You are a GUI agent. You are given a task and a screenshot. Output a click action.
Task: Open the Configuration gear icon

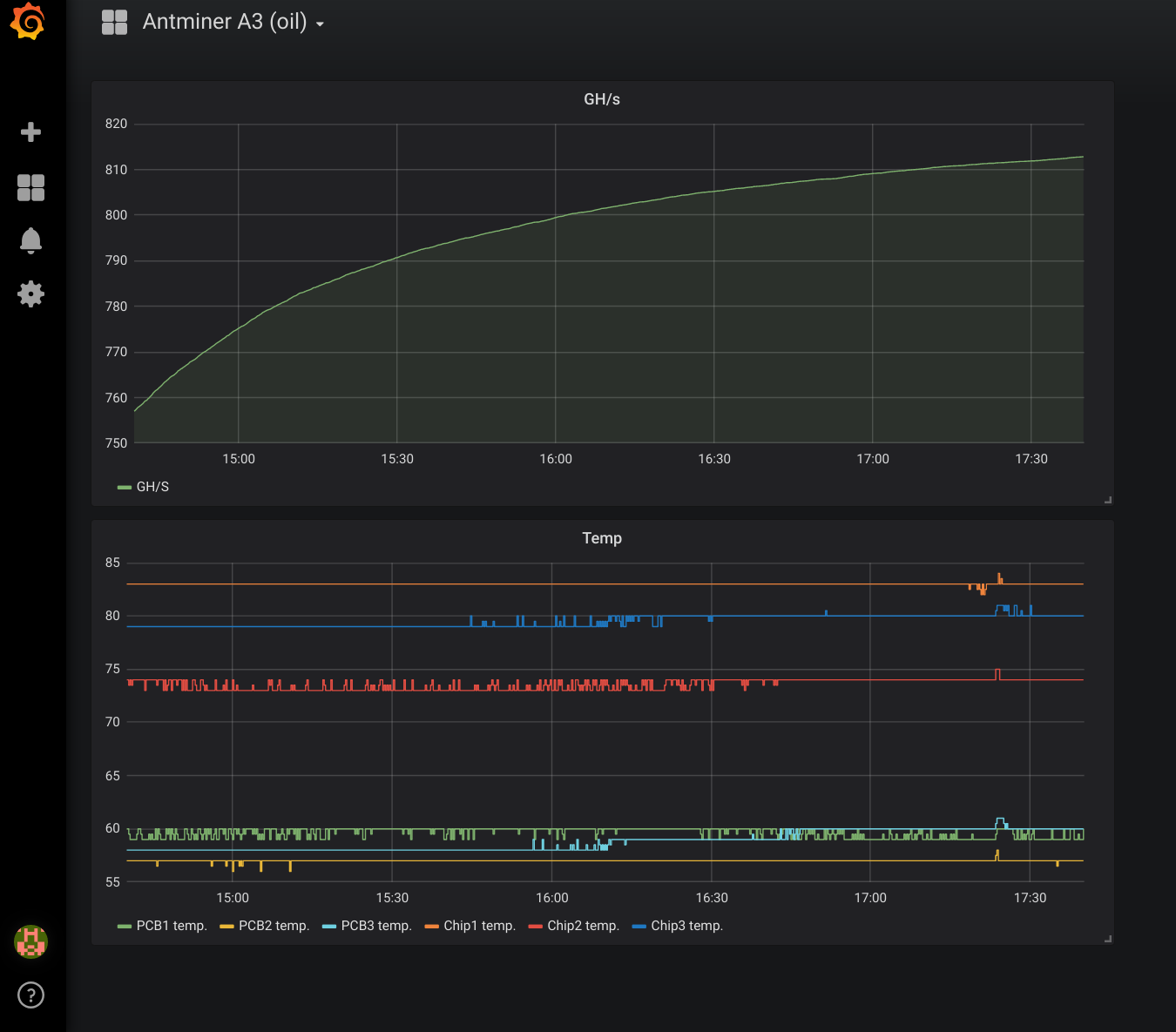pos(30,293)
